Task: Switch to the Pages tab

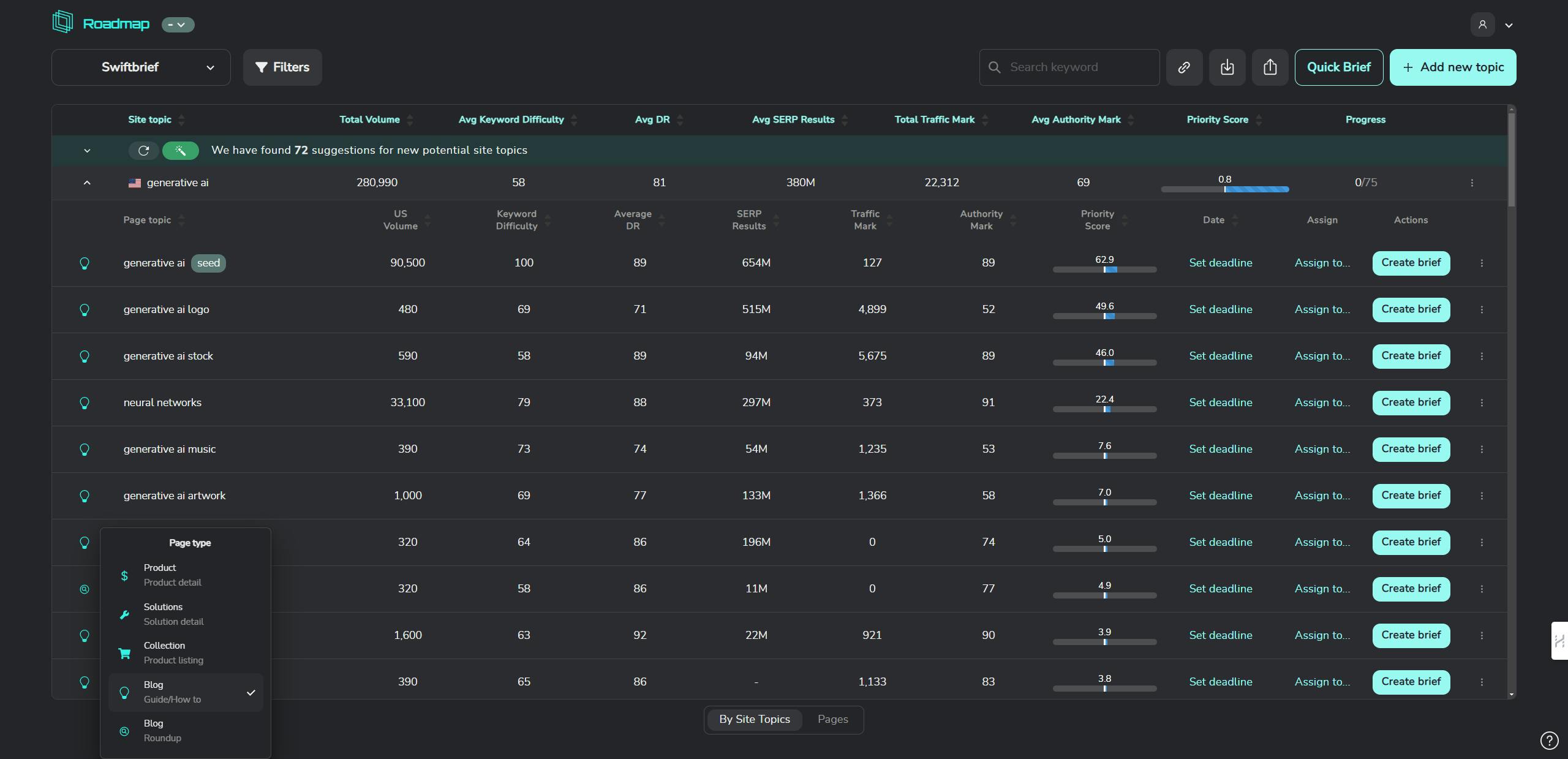Action: point(832,720)
